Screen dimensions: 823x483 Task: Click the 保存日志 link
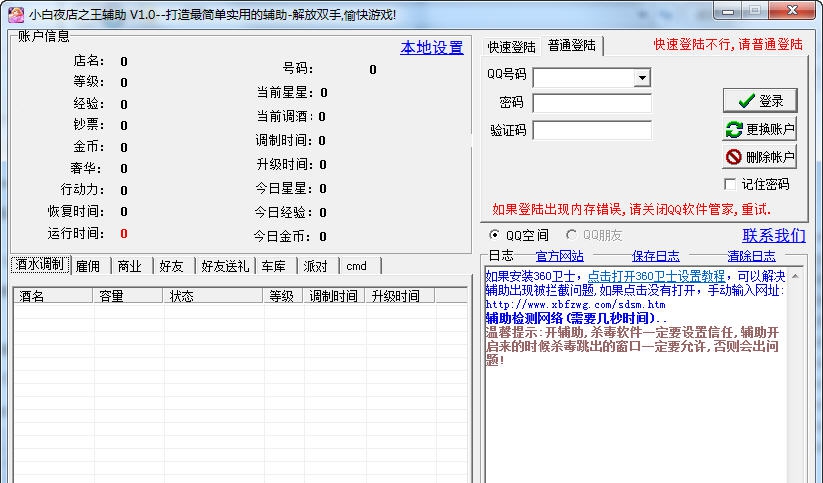[x=656, y=256]
